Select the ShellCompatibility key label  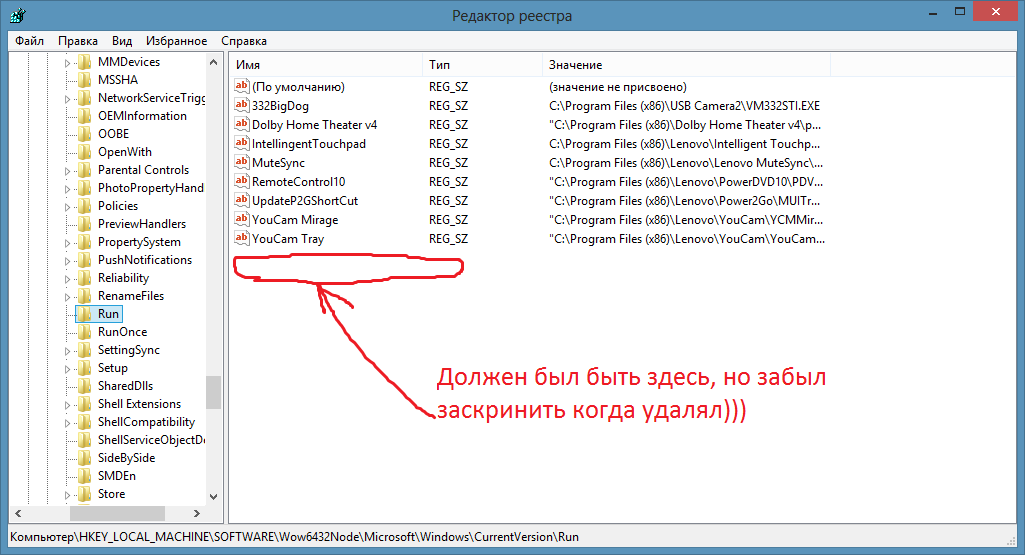tap(146, 422)
